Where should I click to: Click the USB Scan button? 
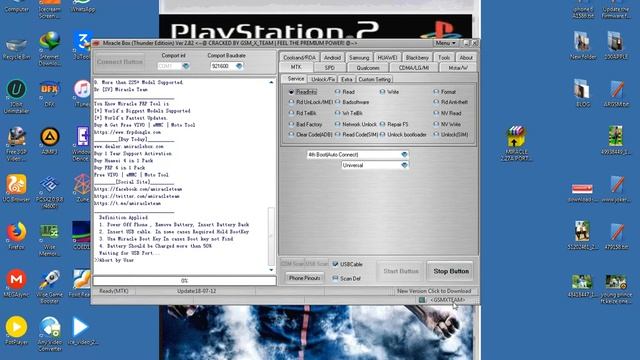point(317,264)
